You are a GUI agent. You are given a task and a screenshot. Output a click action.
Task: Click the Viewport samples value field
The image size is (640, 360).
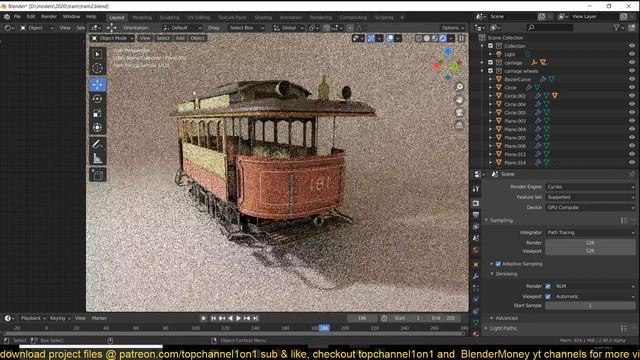[x=590, y=251]
